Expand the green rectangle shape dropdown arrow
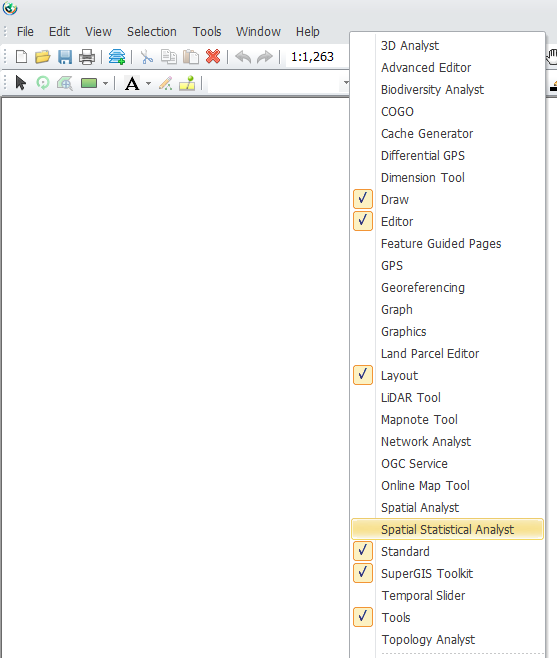The width and height of the screenshot is (557, 658). tap(105, 84)
